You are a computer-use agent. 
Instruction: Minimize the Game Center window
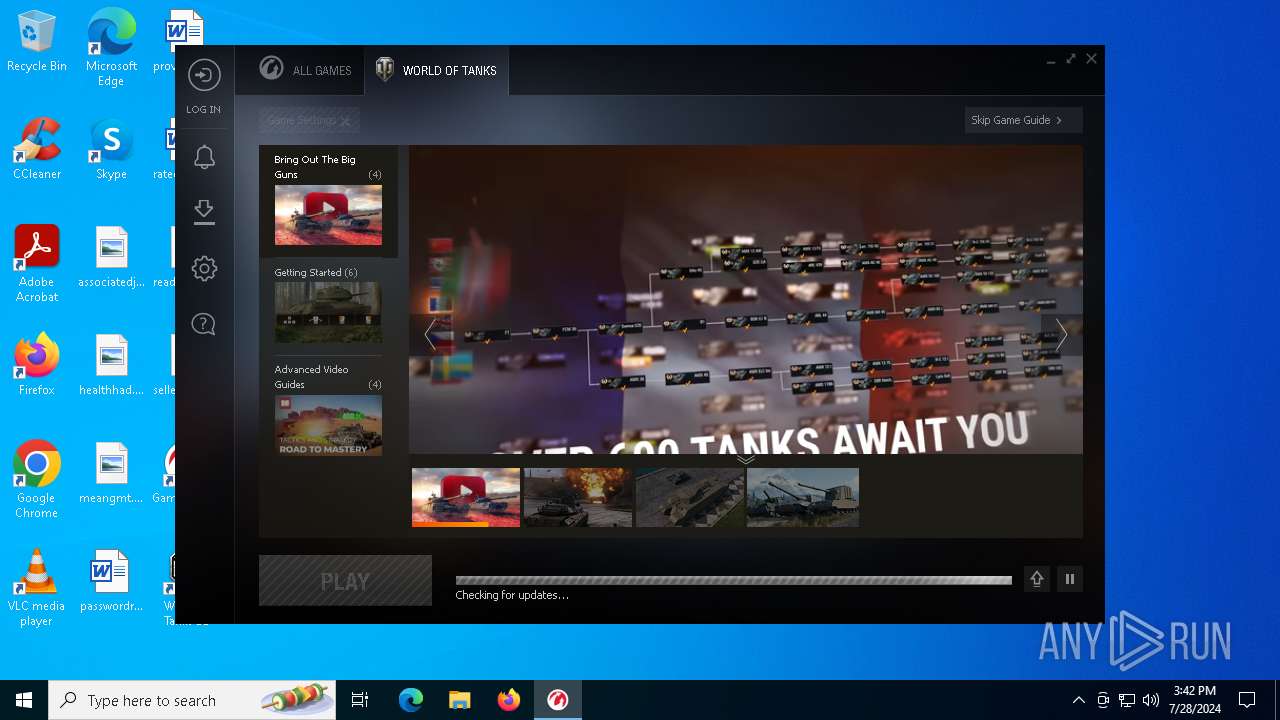point(1051,60)
